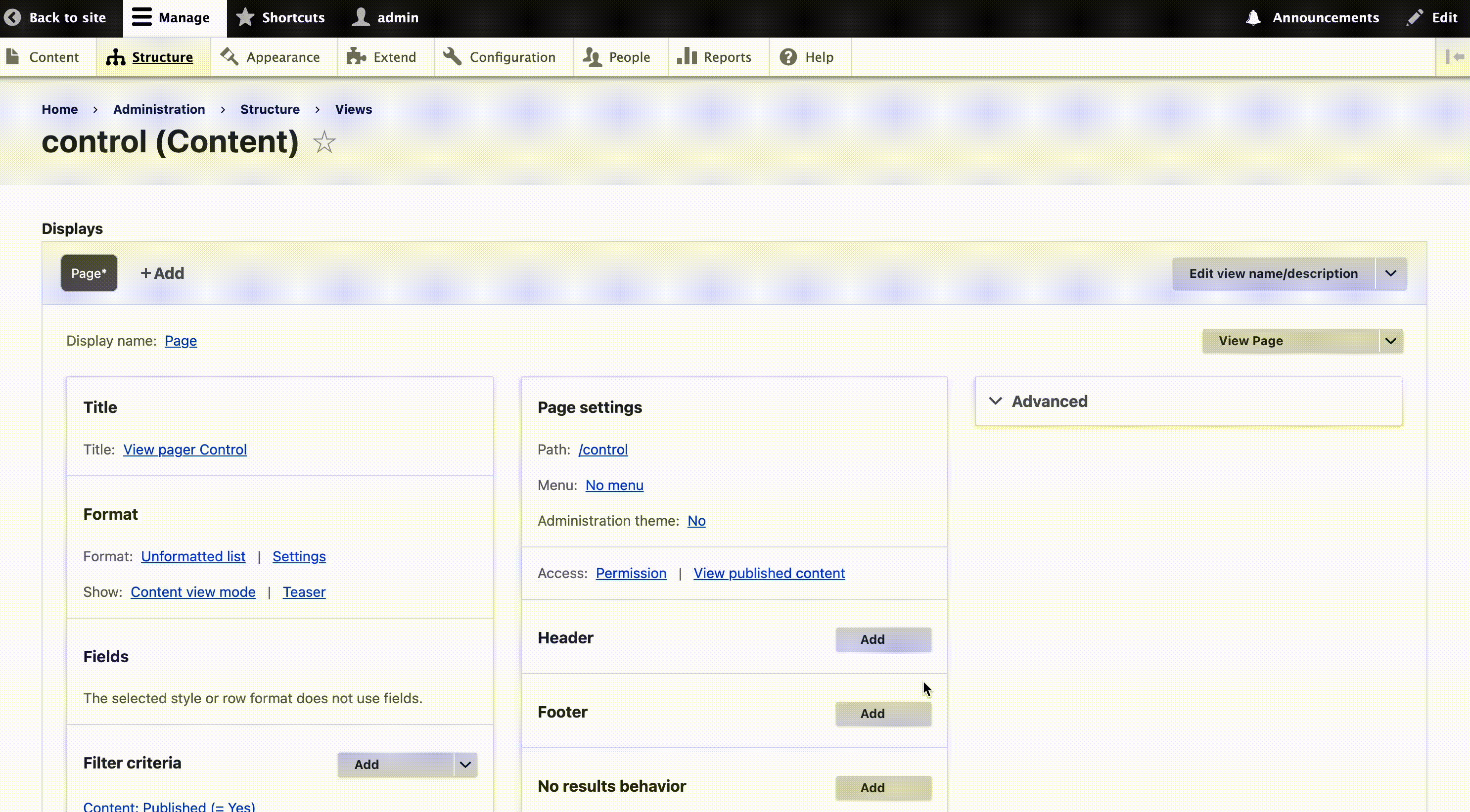Screen dimensions: 1470x812
Task: Click the Display name Page link
Action: pos(181,341)
